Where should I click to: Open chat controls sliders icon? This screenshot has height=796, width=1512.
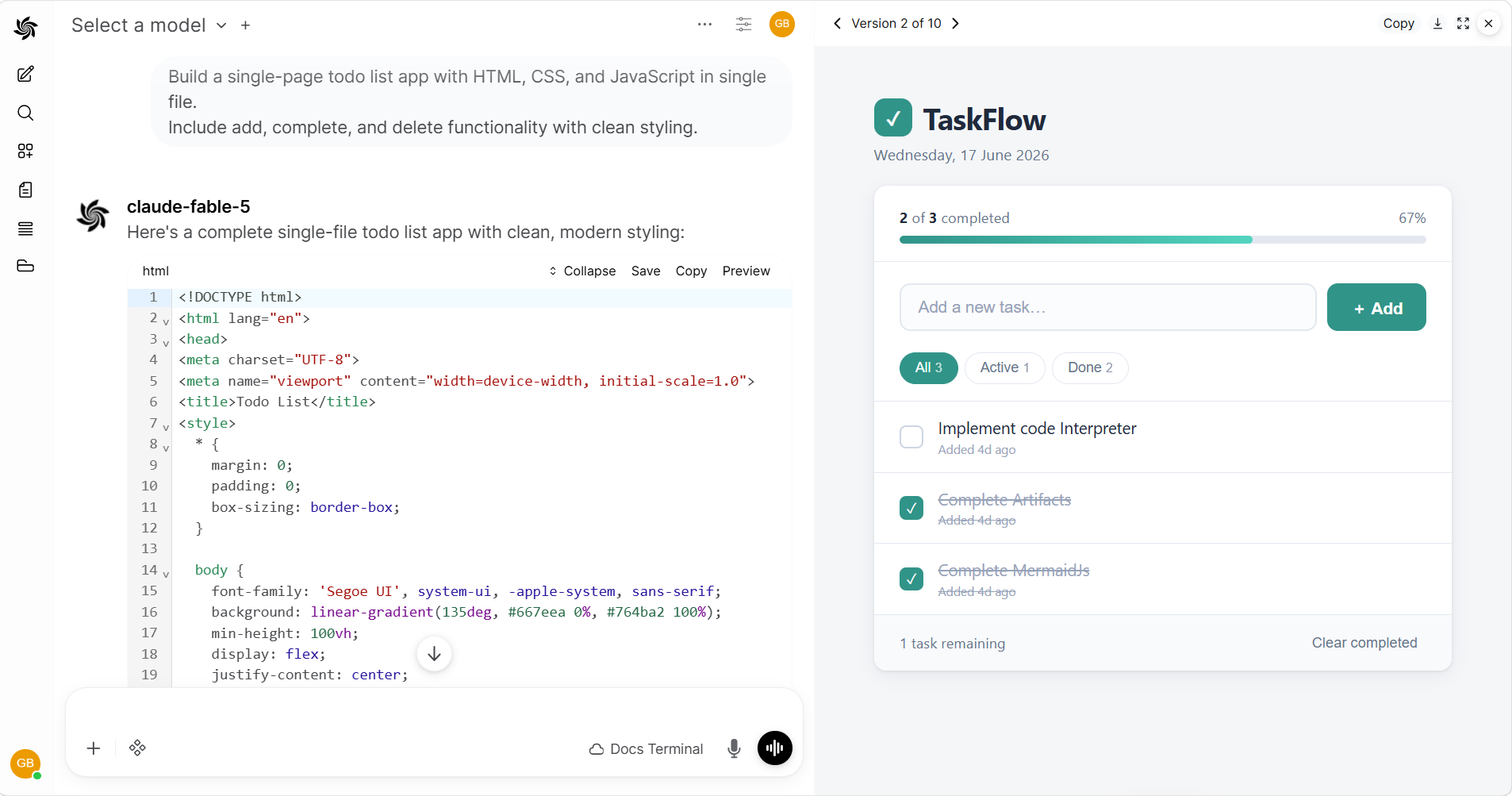743,25
